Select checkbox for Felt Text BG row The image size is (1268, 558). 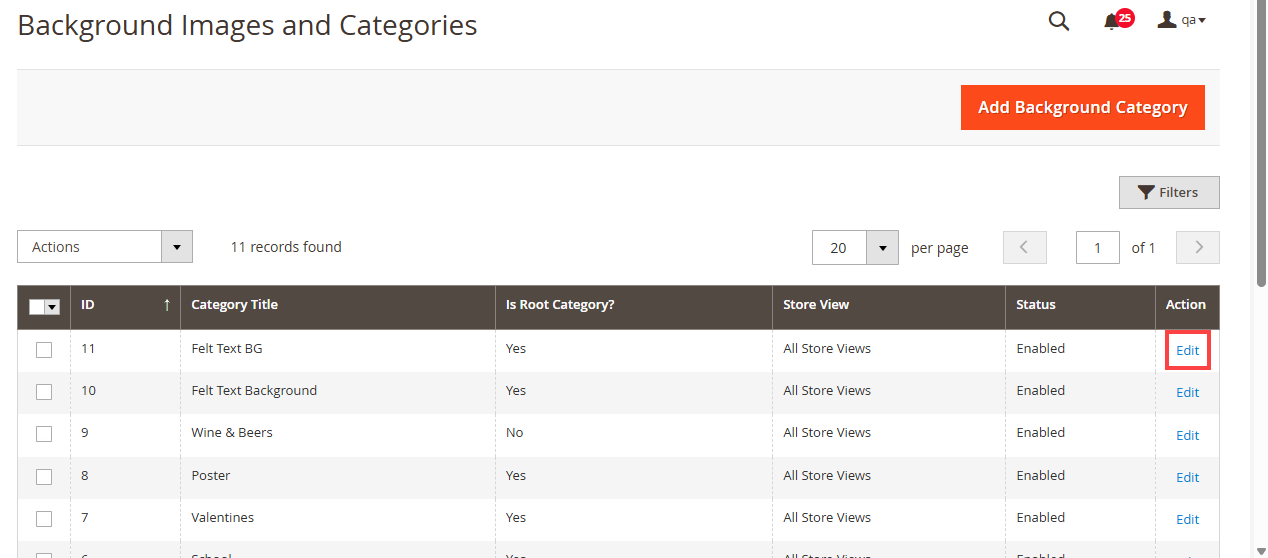click(x=44, y=350)
